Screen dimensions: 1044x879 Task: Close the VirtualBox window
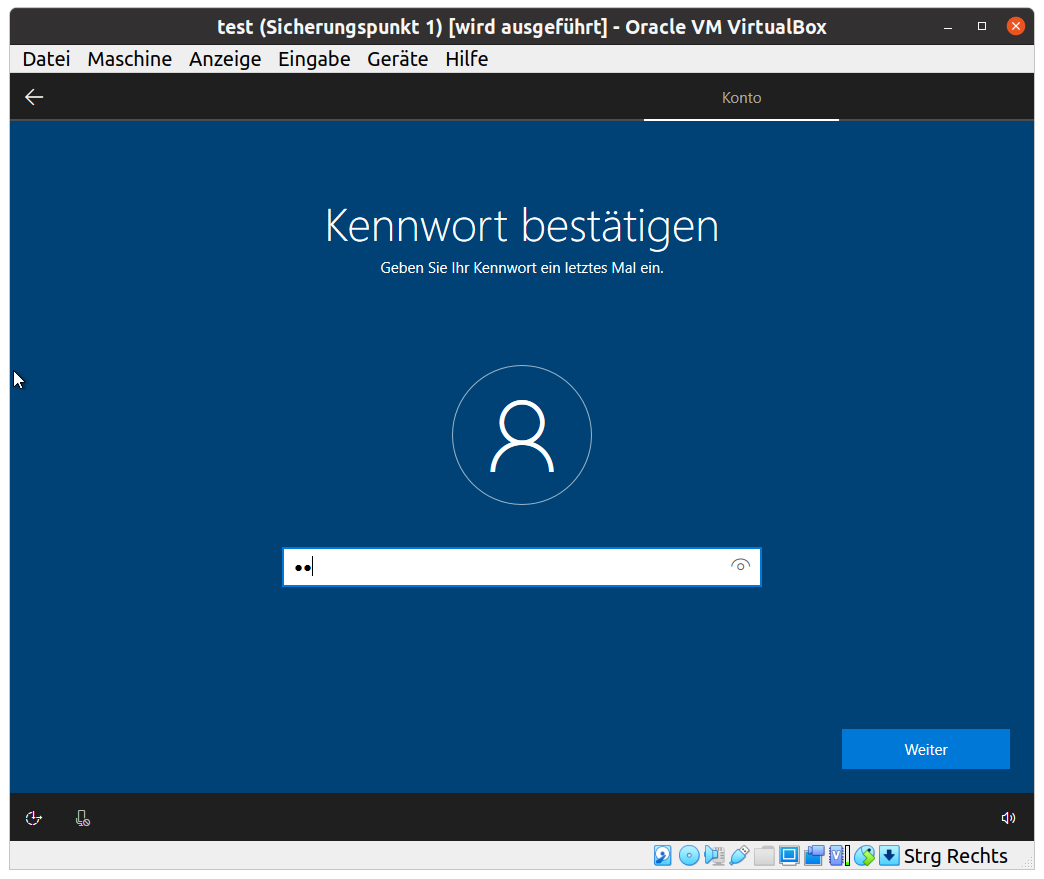[x=1015, y=26]
